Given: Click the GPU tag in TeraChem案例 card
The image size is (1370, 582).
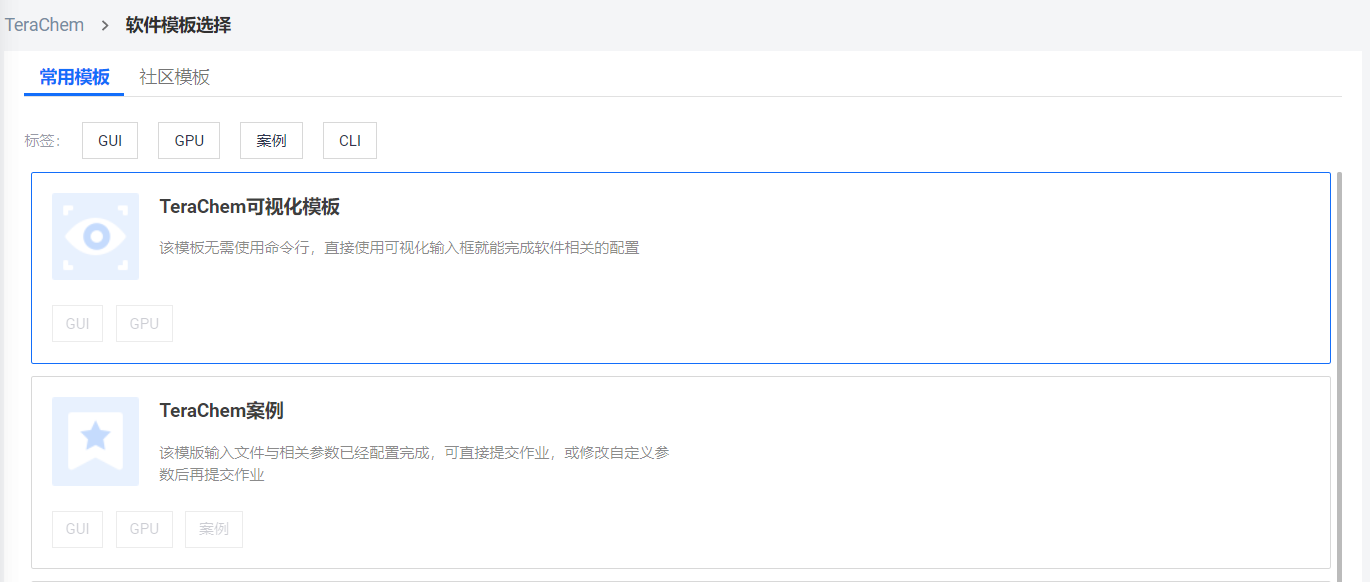Looking at the screenshot, I should point(144,529).
